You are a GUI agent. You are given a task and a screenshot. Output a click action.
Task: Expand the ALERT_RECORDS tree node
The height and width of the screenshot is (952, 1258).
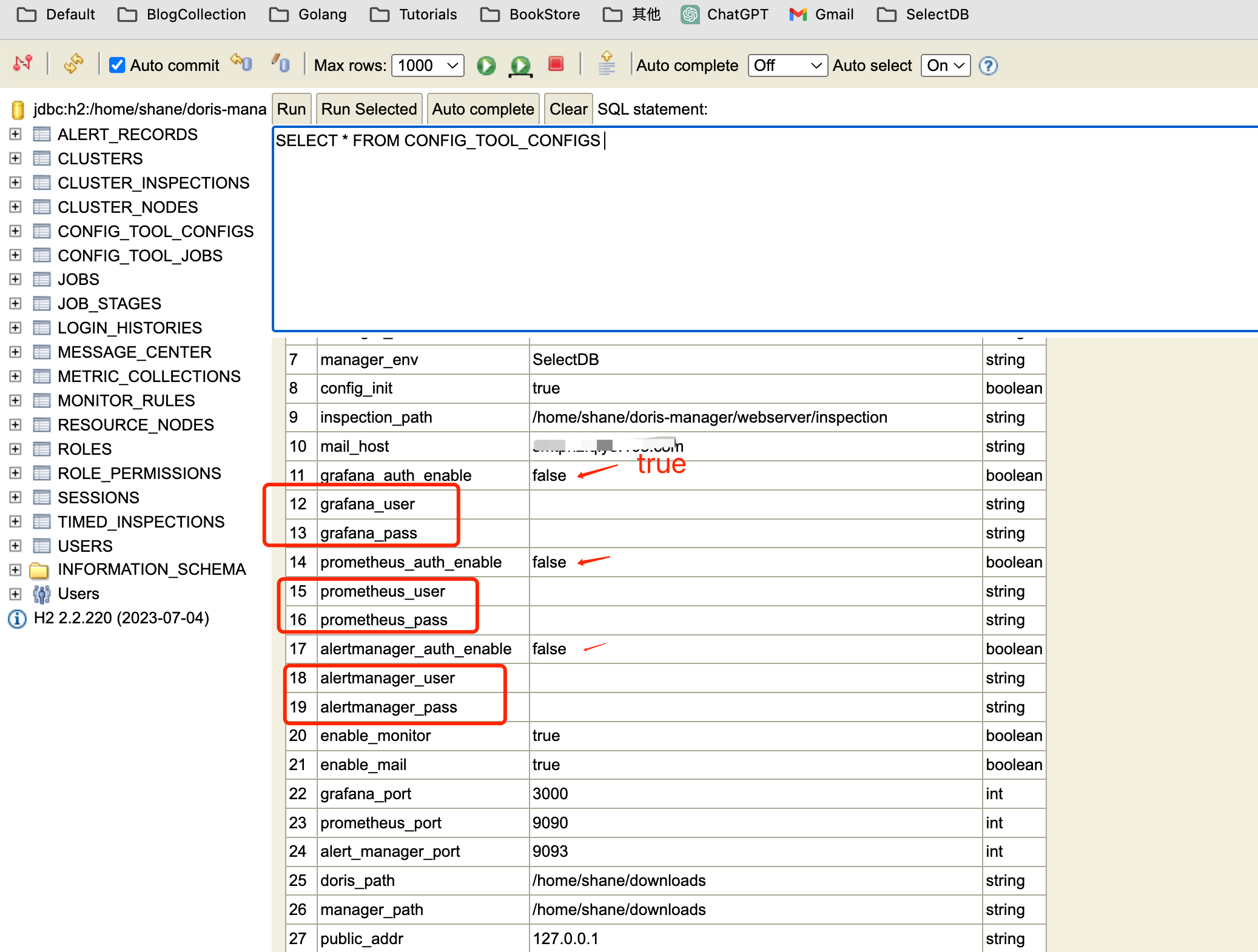tap(16, 134)
